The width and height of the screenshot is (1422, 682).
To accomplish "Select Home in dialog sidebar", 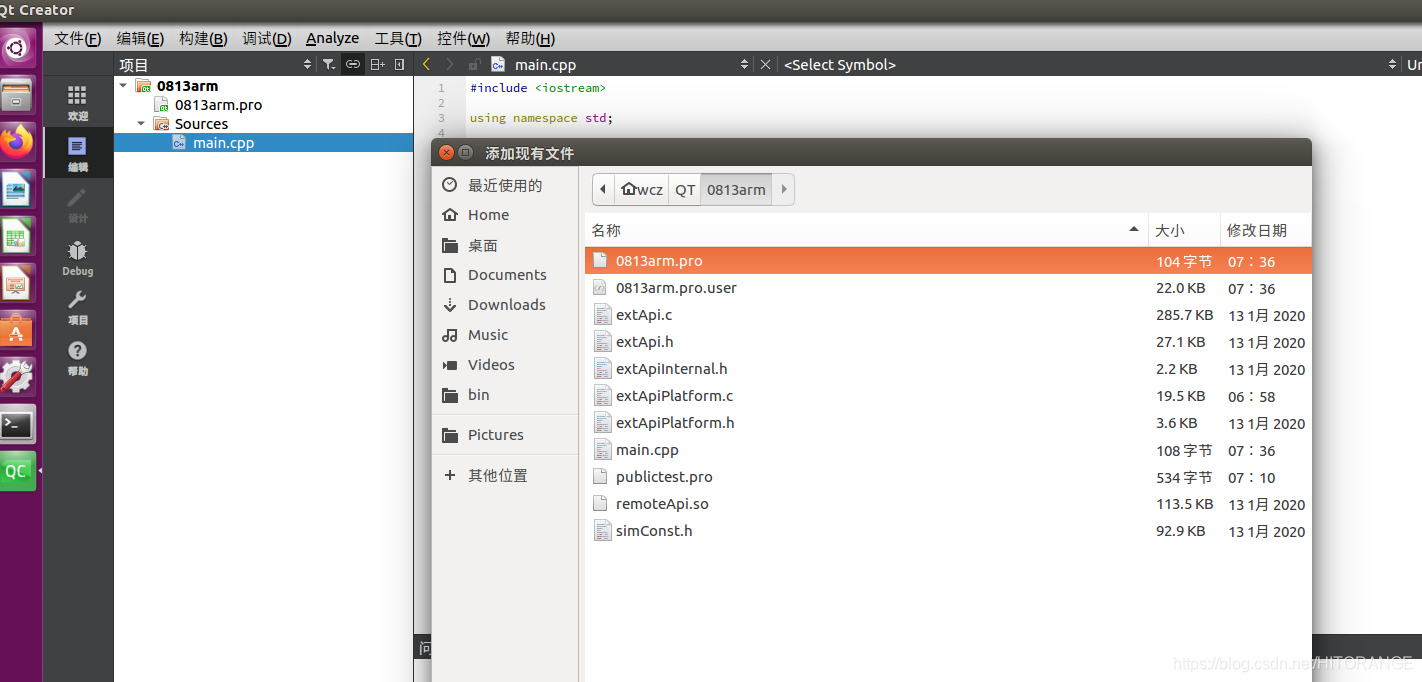I will point(505,215).
